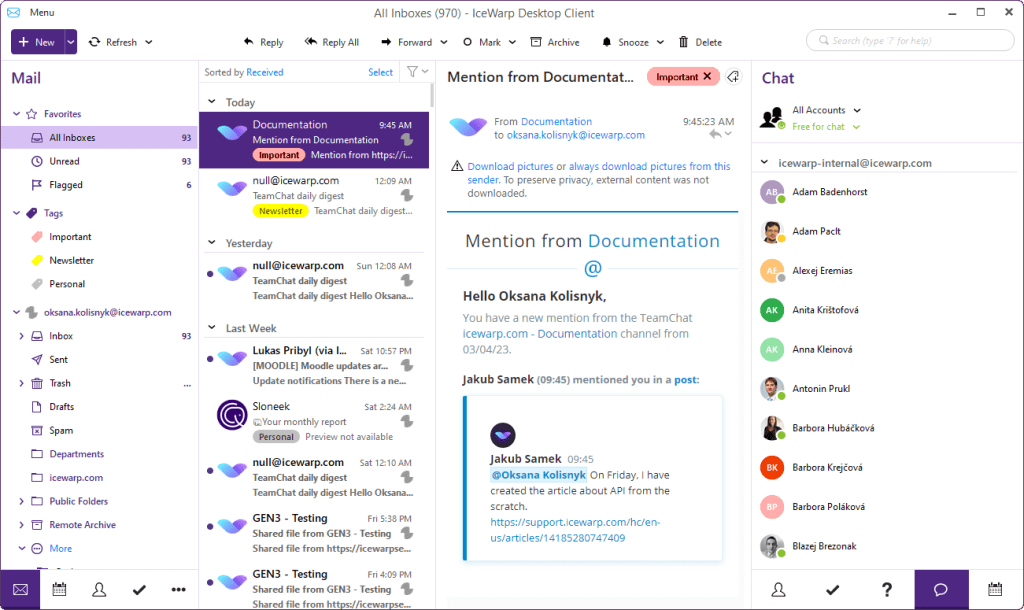
Task: Click the add tag icon beside Important
Action: click(733, 76)
